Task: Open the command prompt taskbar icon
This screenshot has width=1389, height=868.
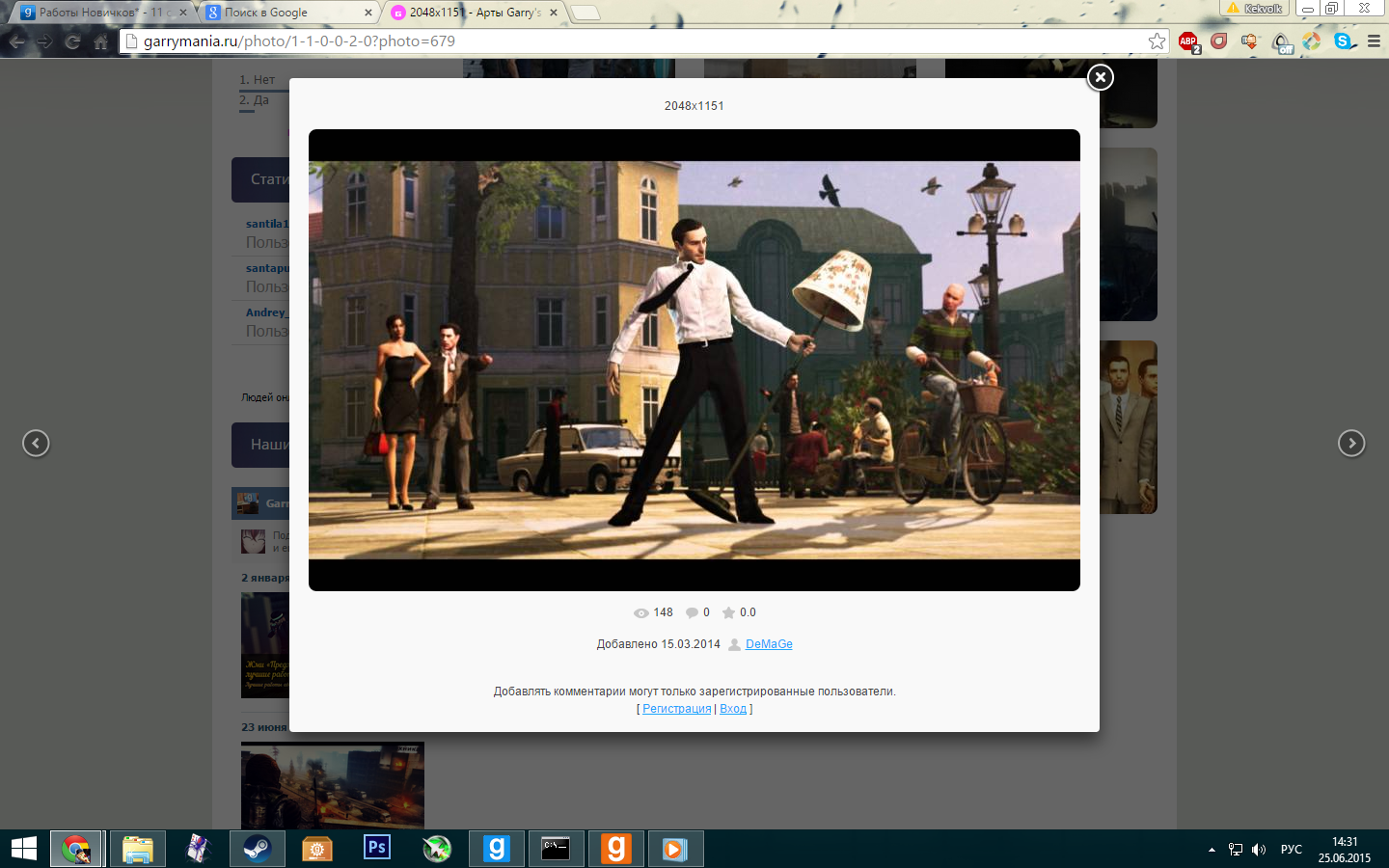Action: coord(556,849)
